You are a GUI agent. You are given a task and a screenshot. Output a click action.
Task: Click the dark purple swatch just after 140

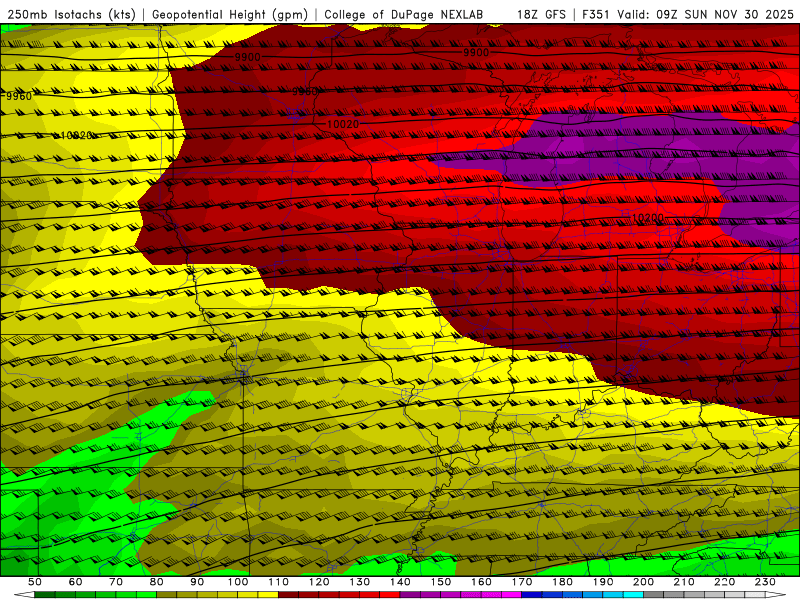(410, 594)
